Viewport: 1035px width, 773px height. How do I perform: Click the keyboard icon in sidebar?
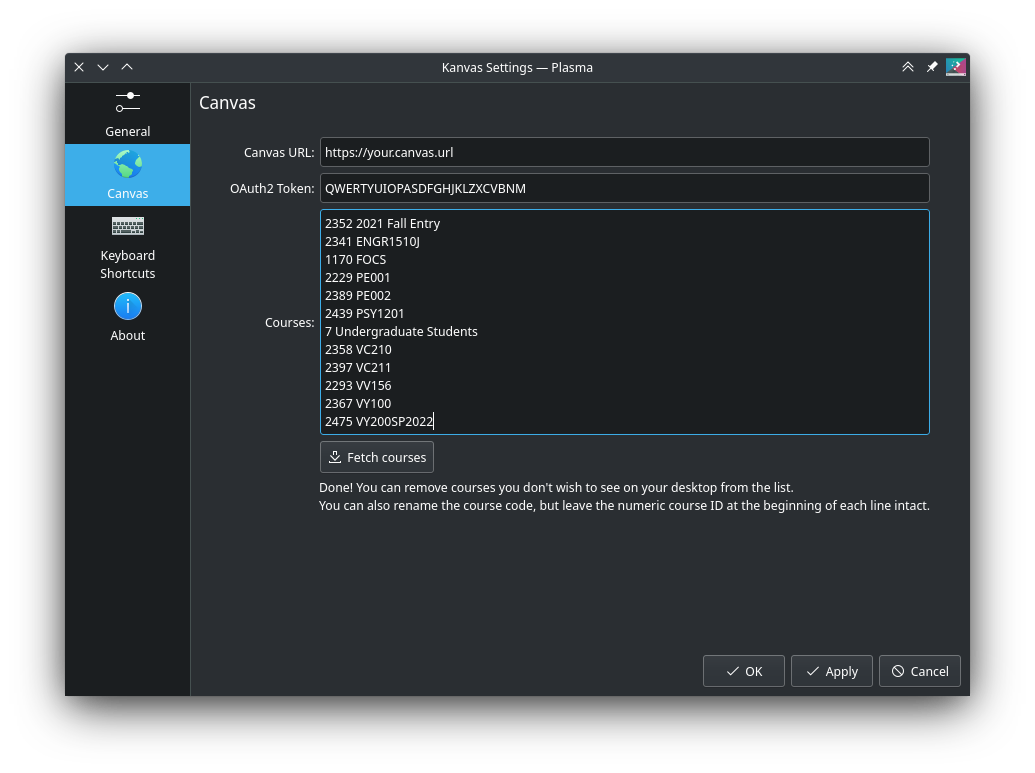[127, 226]
